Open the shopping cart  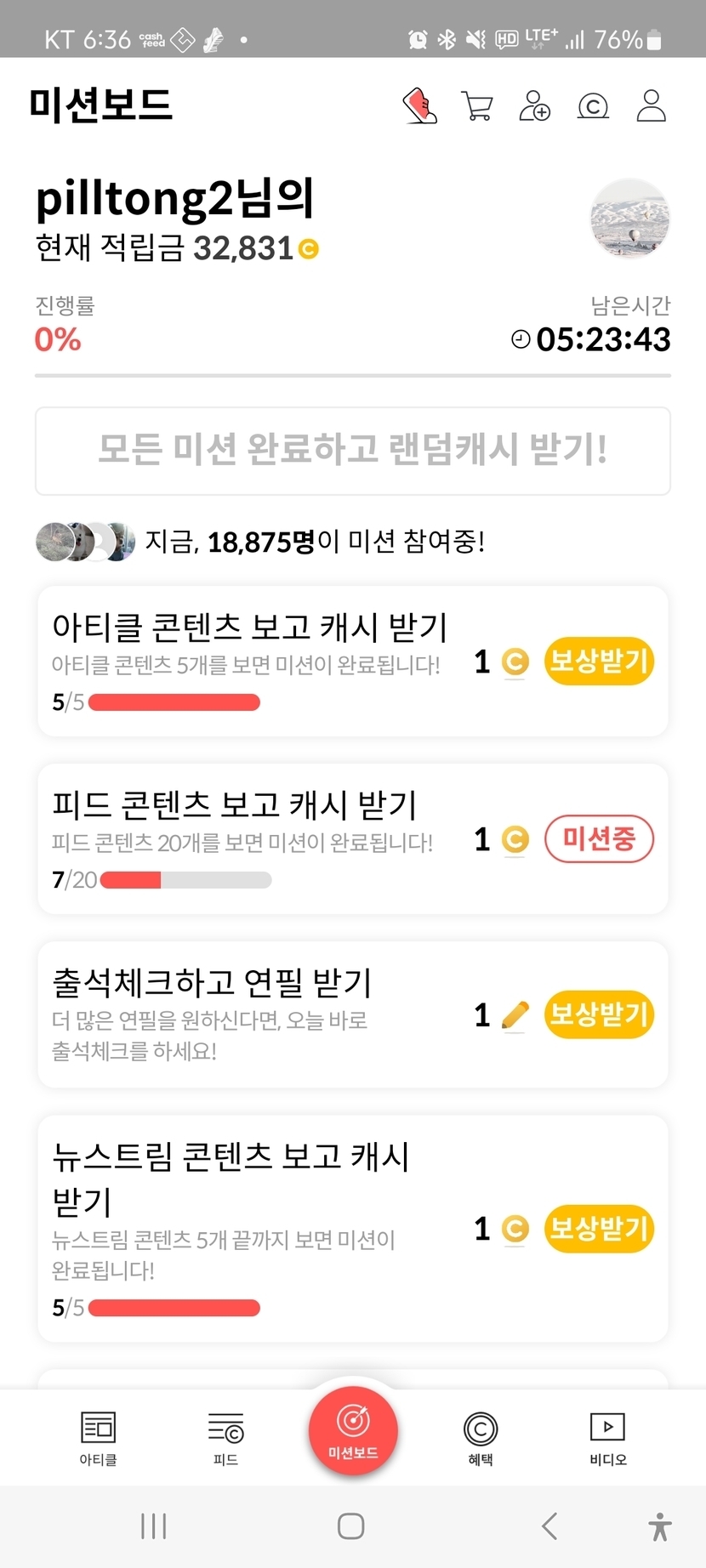tap(477, 106)
